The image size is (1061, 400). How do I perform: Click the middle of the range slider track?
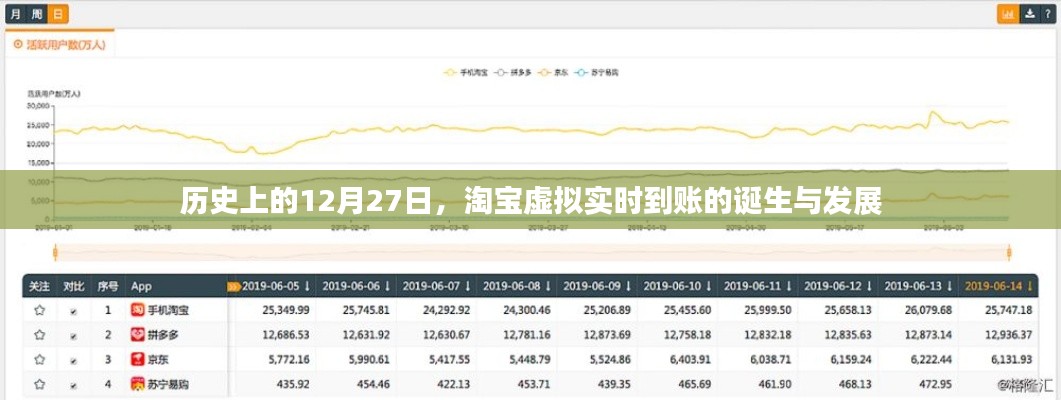coord(532,254)
